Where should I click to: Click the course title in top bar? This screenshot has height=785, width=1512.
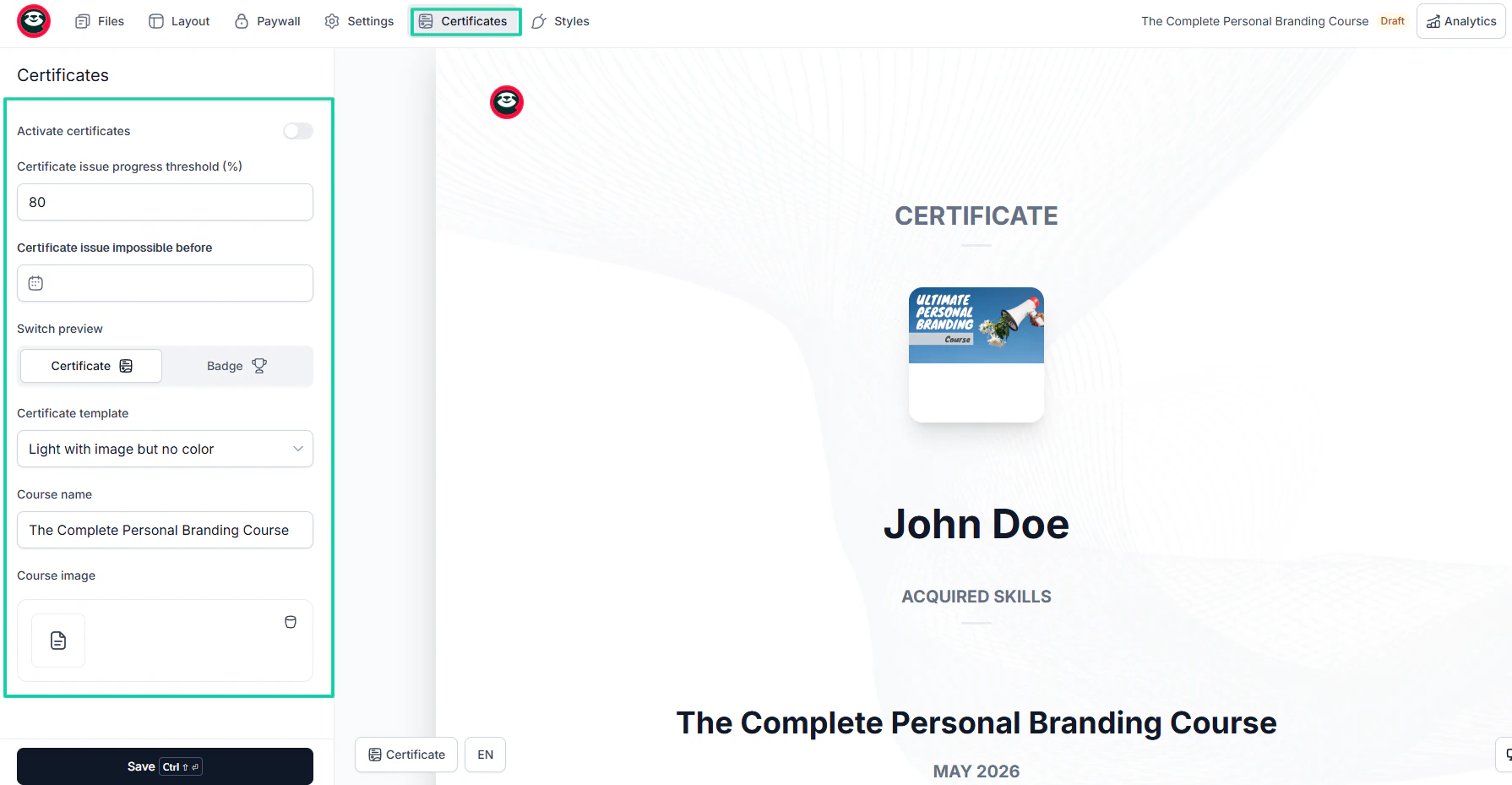pos(1254,21)
